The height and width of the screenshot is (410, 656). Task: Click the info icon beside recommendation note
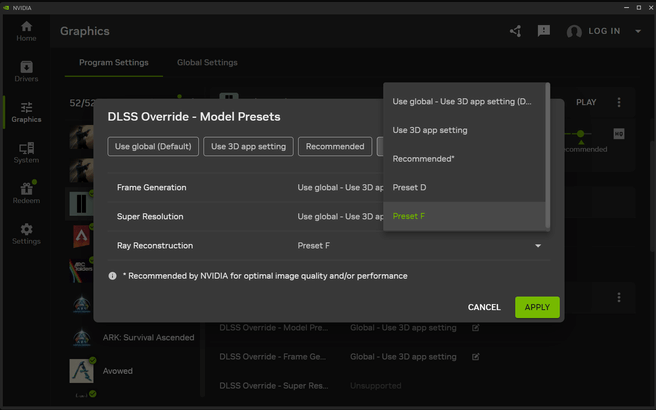point(113,276)
